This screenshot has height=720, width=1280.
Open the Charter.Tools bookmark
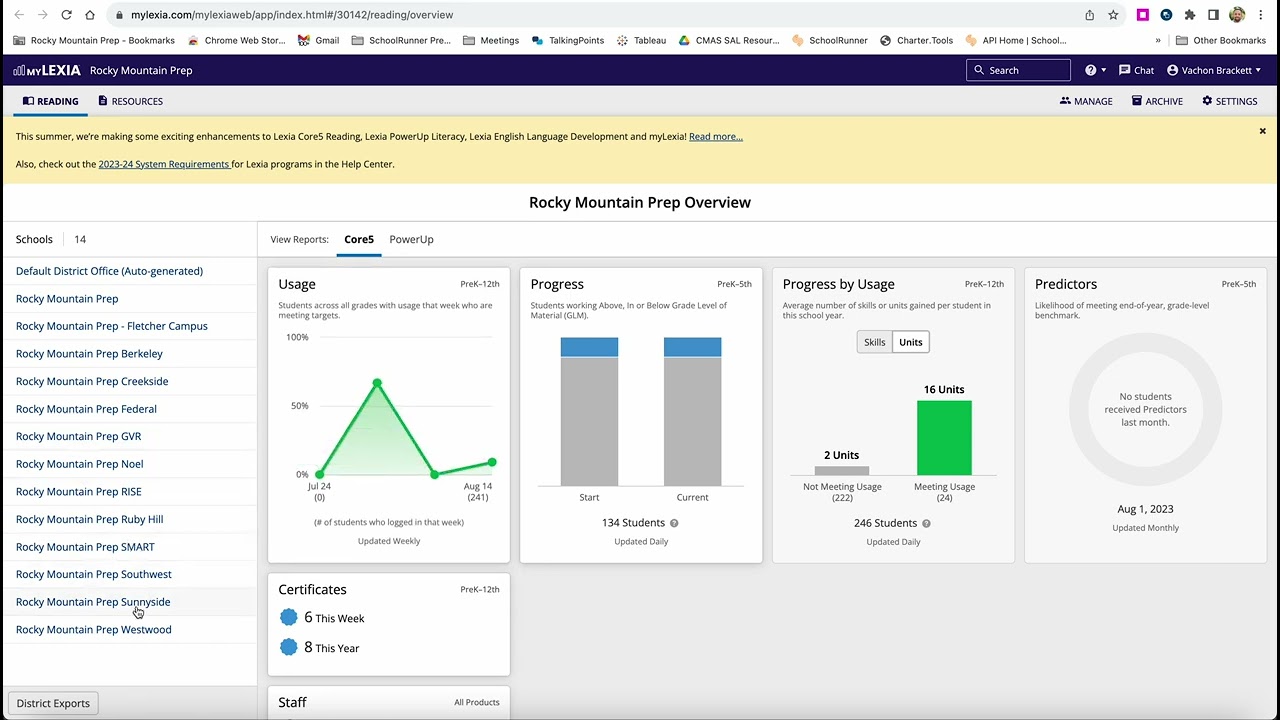pyautogui.click(x=916, y=41)
